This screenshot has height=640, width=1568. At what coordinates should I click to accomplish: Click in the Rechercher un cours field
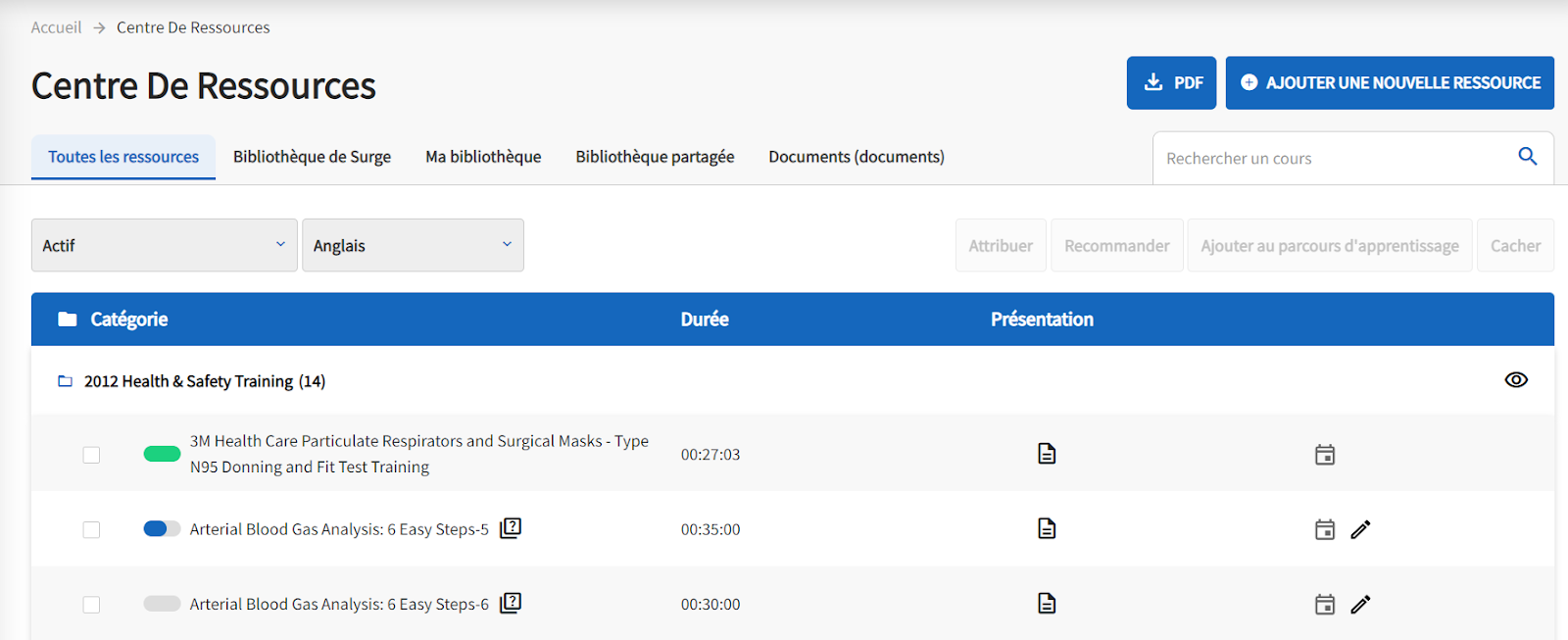(1333, 159)
